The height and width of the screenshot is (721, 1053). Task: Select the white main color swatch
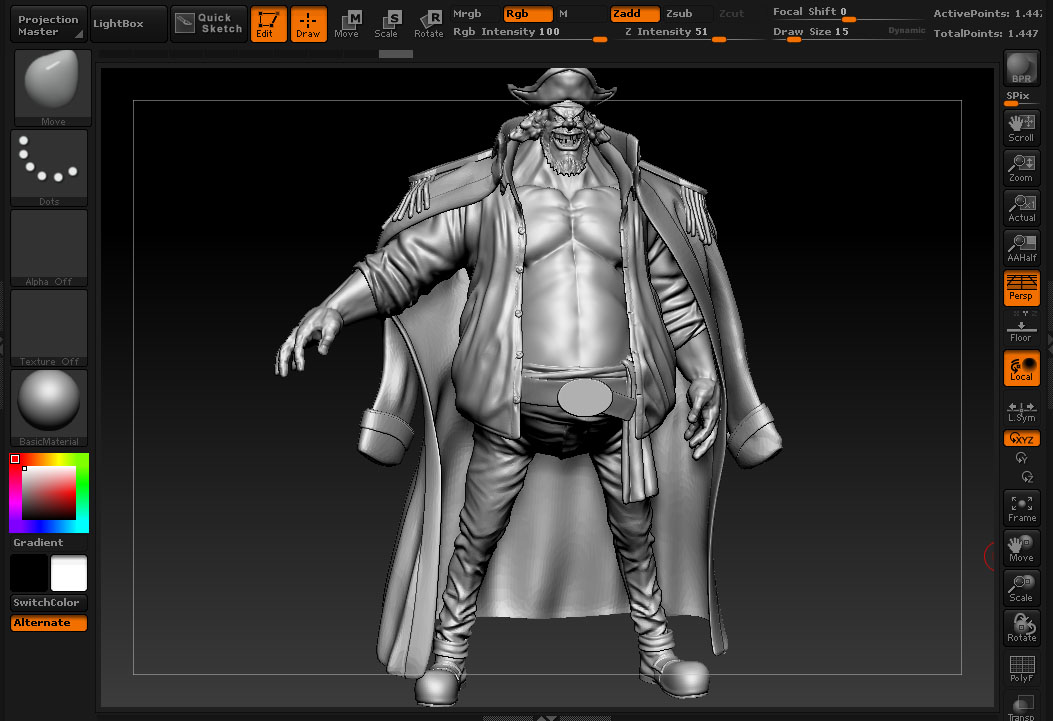tap(69, 573)
